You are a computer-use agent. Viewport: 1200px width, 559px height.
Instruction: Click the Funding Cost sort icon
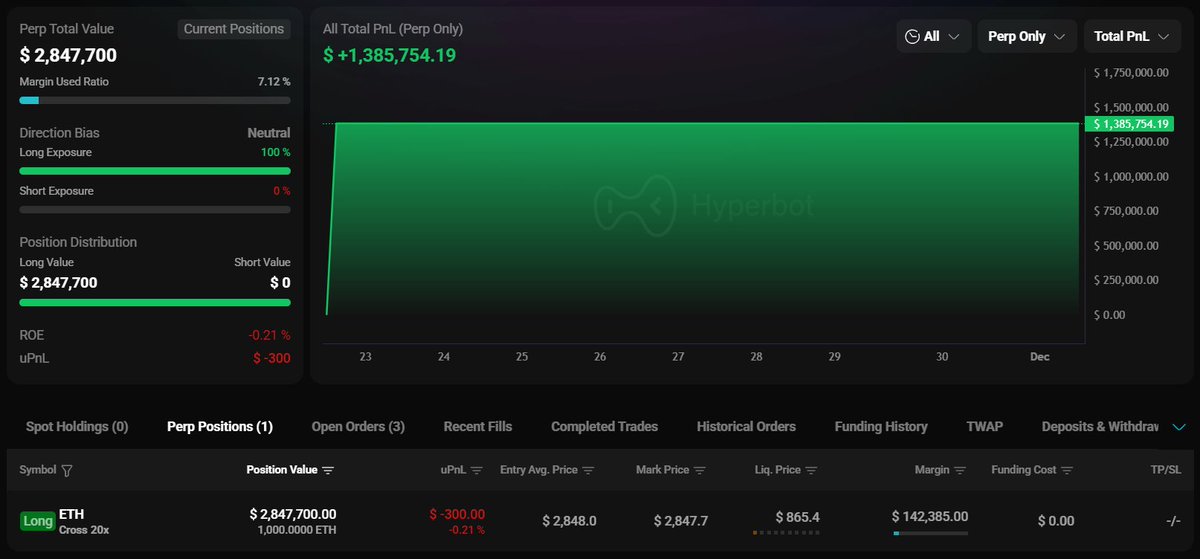(1068, 470)
